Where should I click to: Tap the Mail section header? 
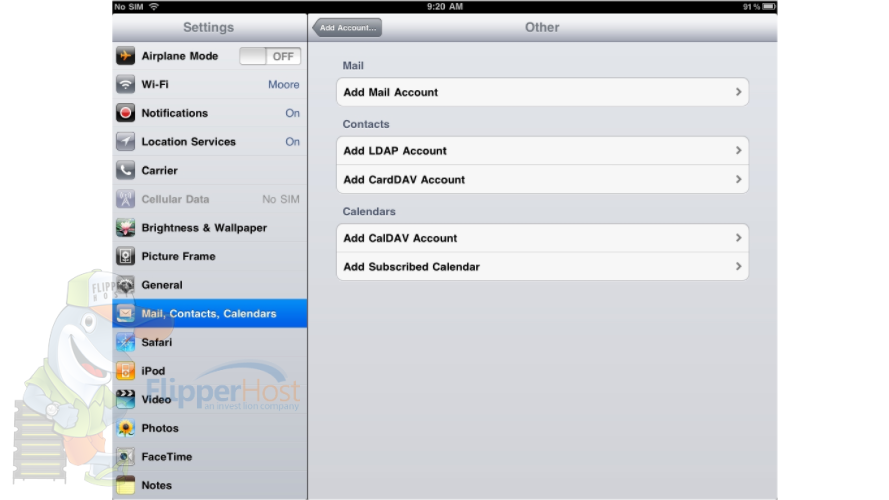point(353,66)
